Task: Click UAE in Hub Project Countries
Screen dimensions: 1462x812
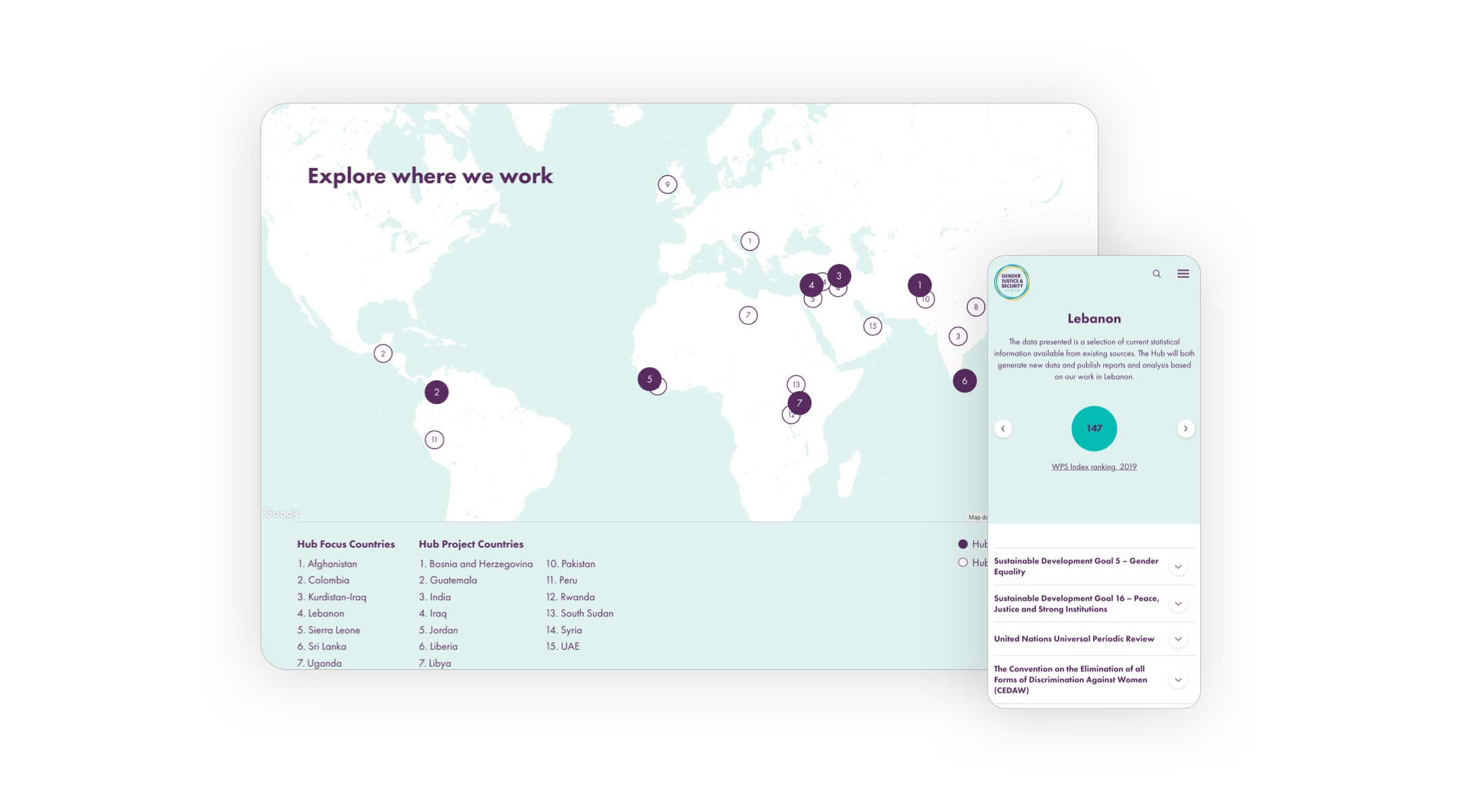Action: click(x=562, y=647)
